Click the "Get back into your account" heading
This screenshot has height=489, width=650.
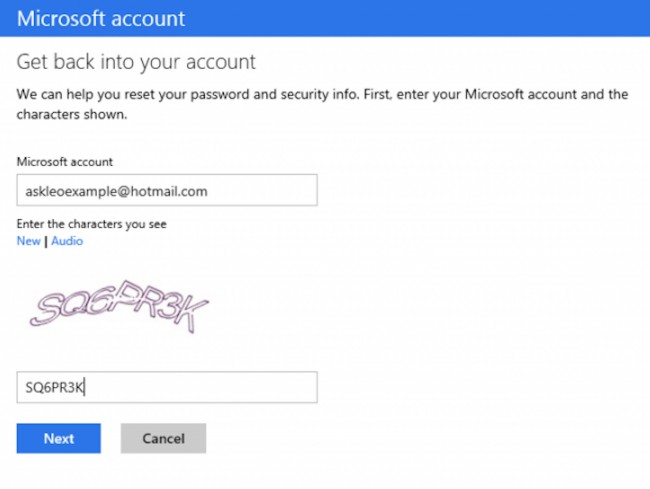click(x=136, y=62)
